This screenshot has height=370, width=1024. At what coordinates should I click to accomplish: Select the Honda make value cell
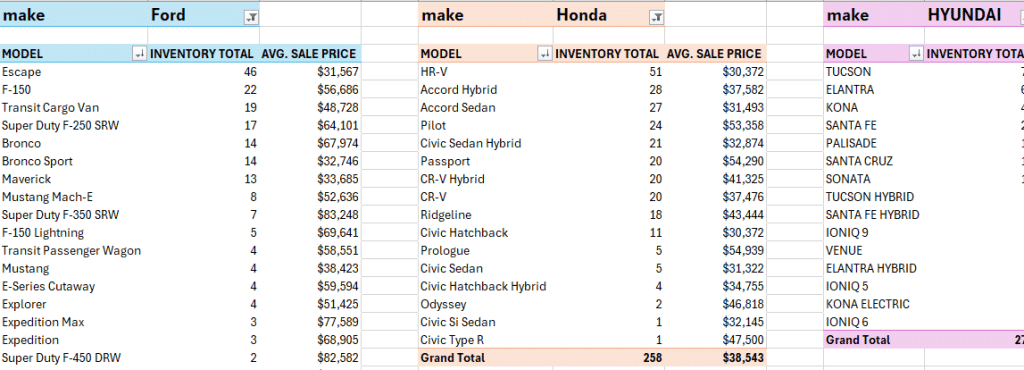(x=609, y=15)
